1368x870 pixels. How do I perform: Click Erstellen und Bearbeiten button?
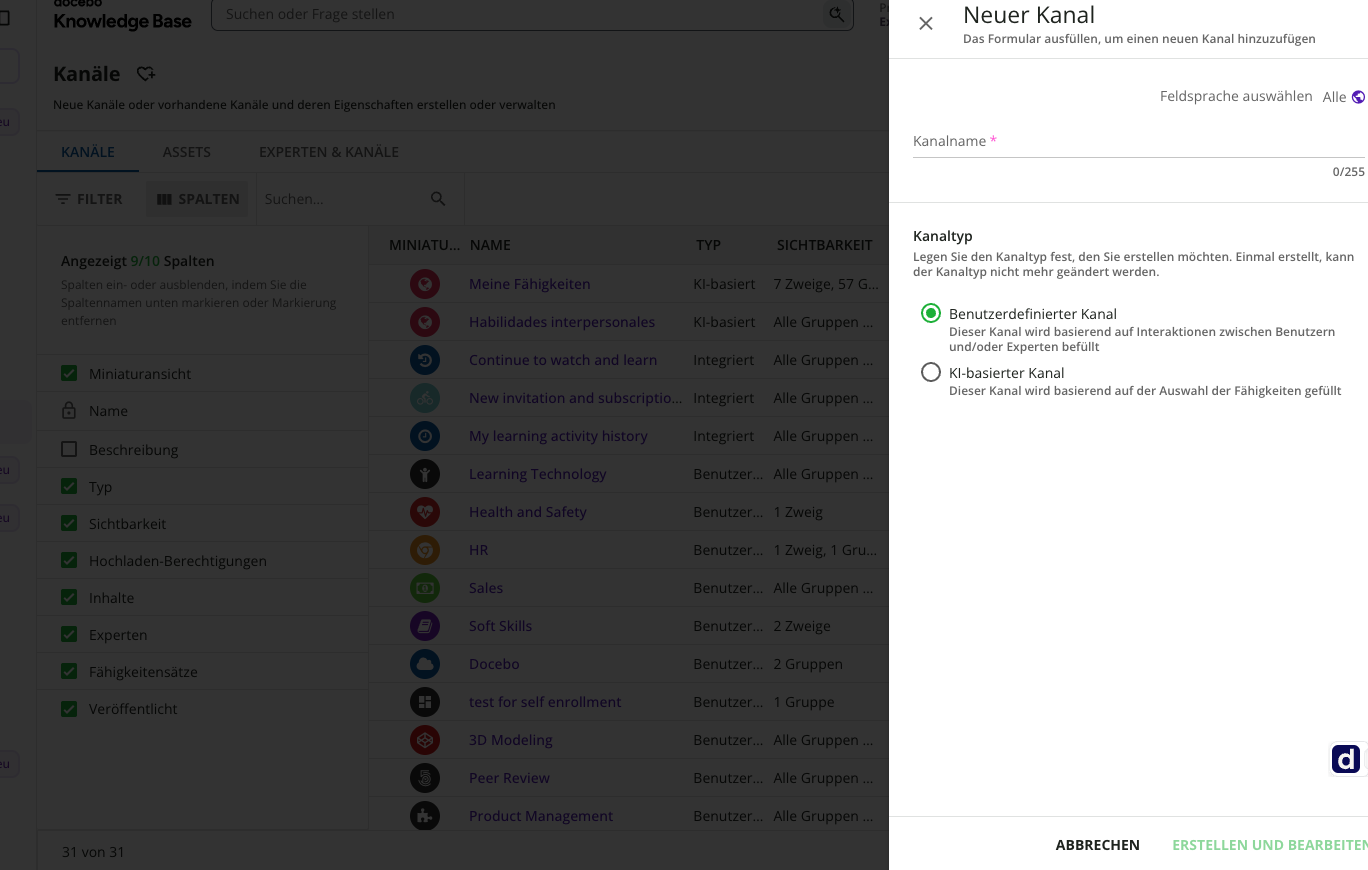pyautogui.click(x=1270, y=845)
